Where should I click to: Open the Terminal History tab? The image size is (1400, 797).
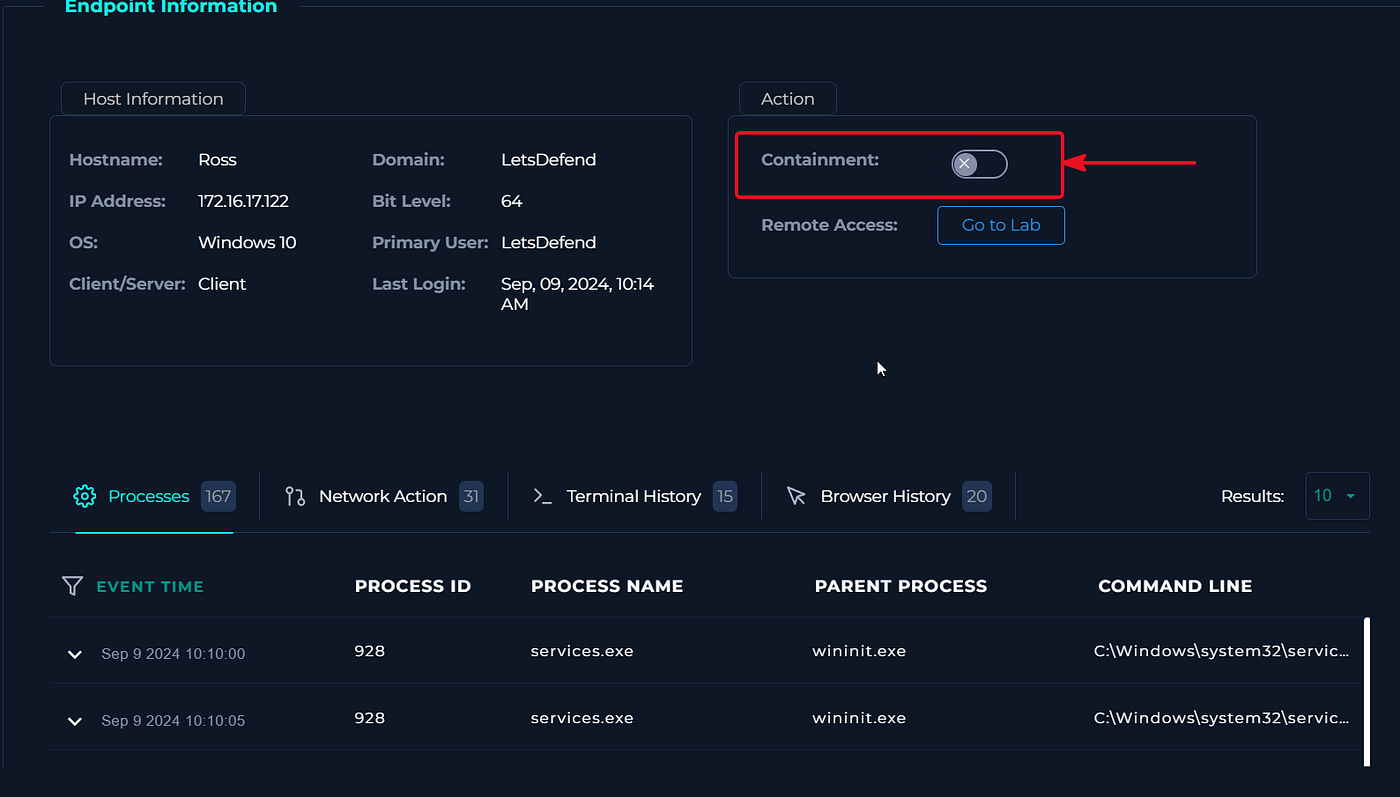(634, 496)
